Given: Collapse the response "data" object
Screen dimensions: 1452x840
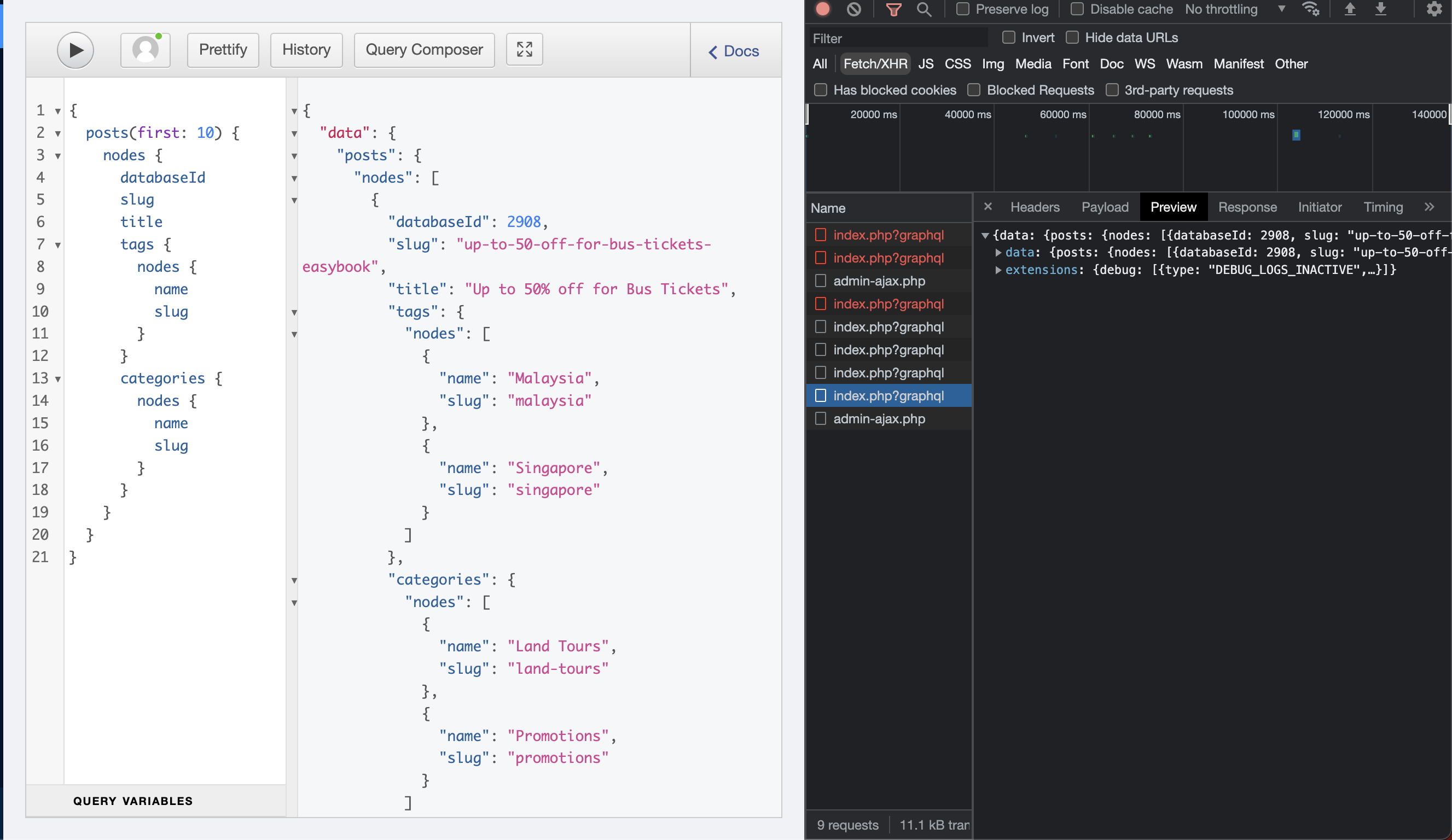Looking at the screenshot, I should click(294, 133).
